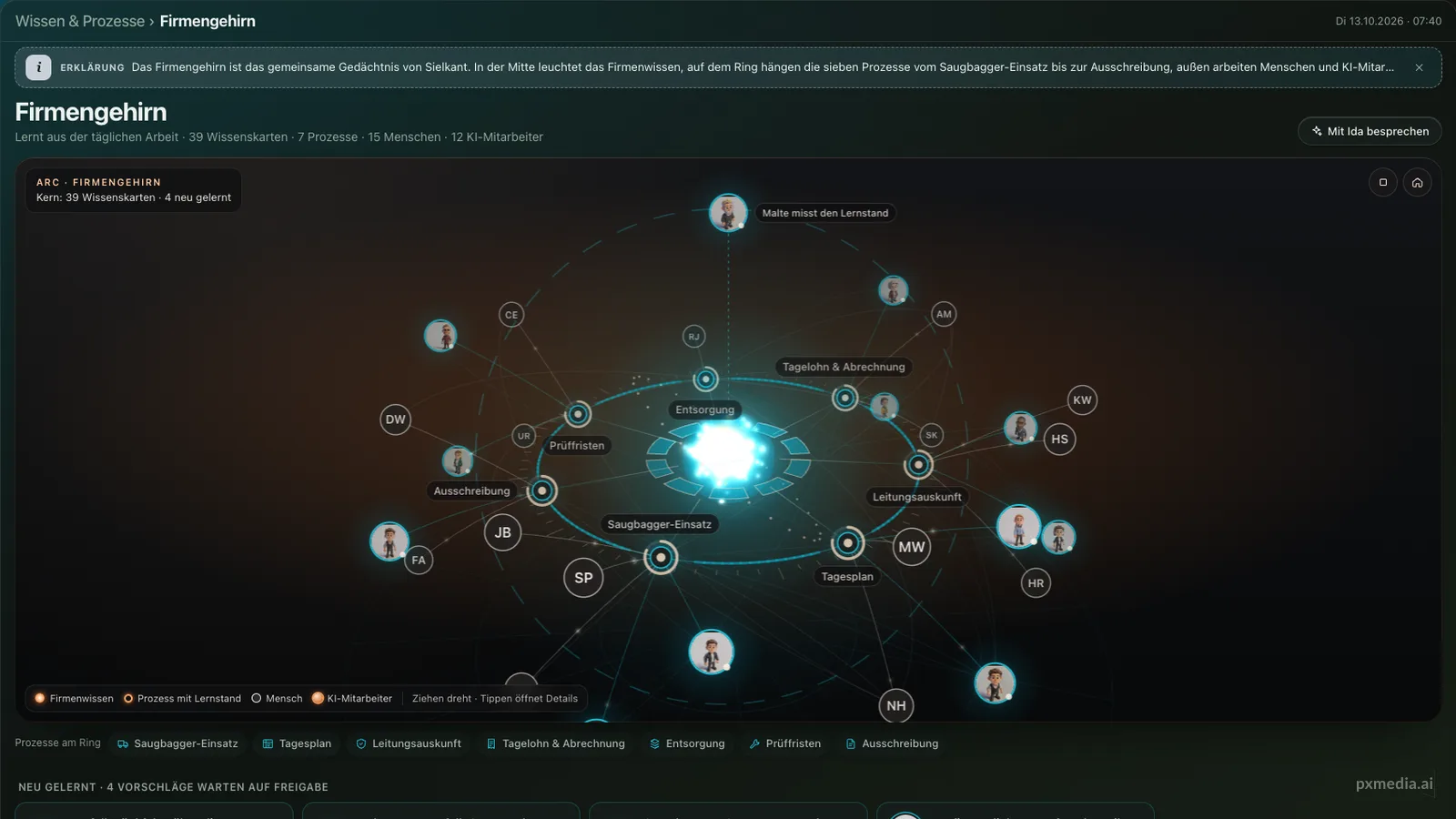Click the DW person node
The image size is (1456, 819).
395,420
